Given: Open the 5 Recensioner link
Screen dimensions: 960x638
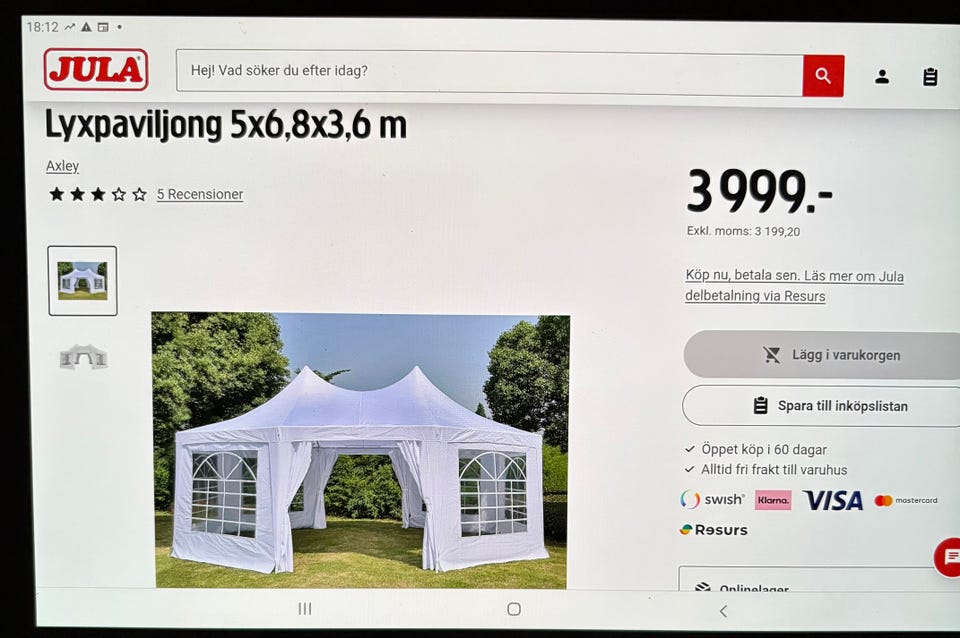Looking at the screenshot, I should tap(200, 194).
